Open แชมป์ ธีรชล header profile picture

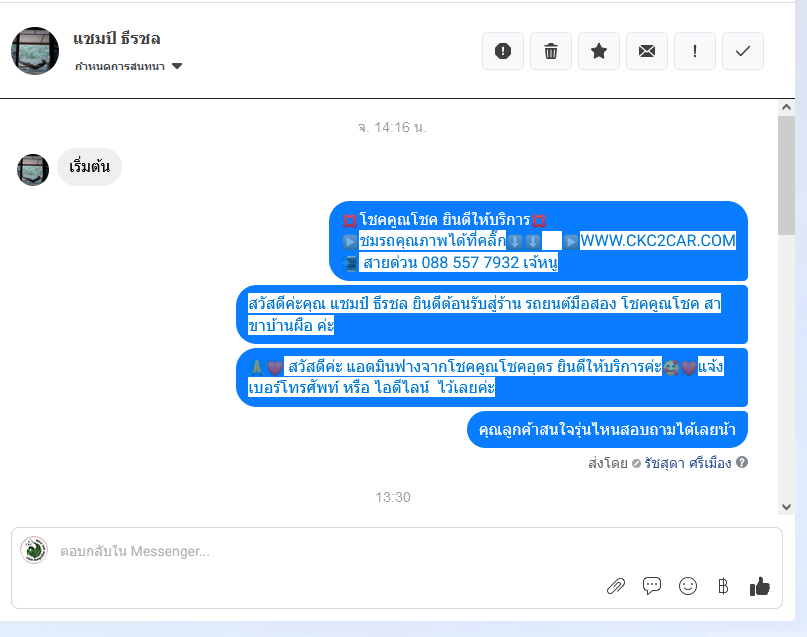[35, 51]
